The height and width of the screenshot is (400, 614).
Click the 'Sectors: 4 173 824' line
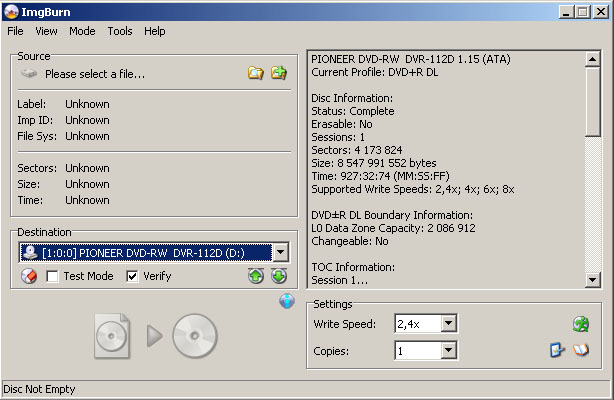(x=357, y=150)
